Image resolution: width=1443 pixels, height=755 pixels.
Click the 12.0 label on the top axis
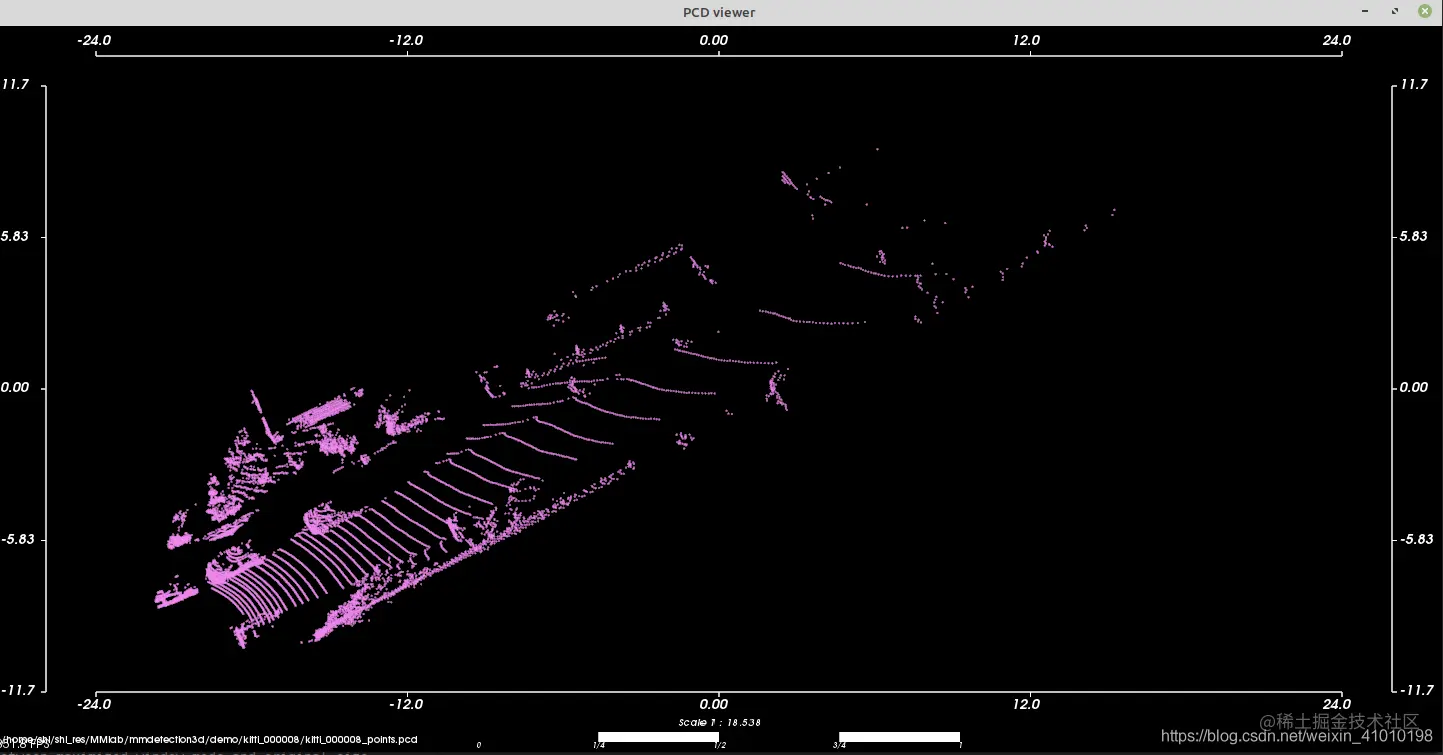1027,40
